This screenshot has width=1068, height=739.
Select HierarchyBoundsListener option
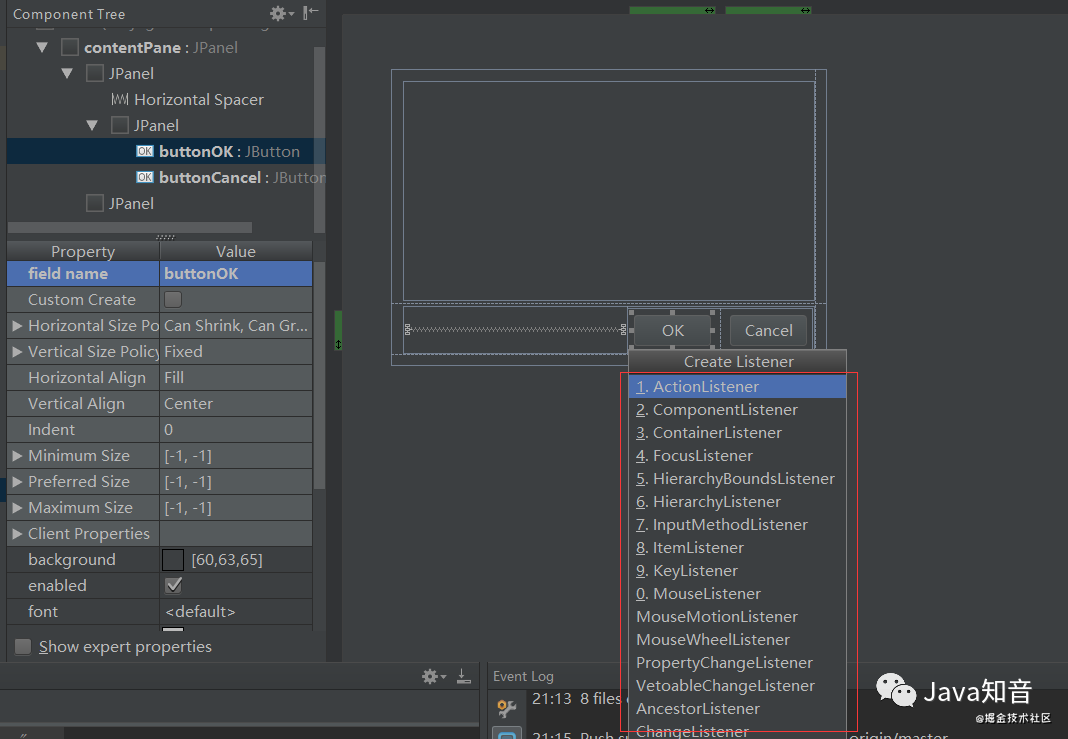click(737, 479)
